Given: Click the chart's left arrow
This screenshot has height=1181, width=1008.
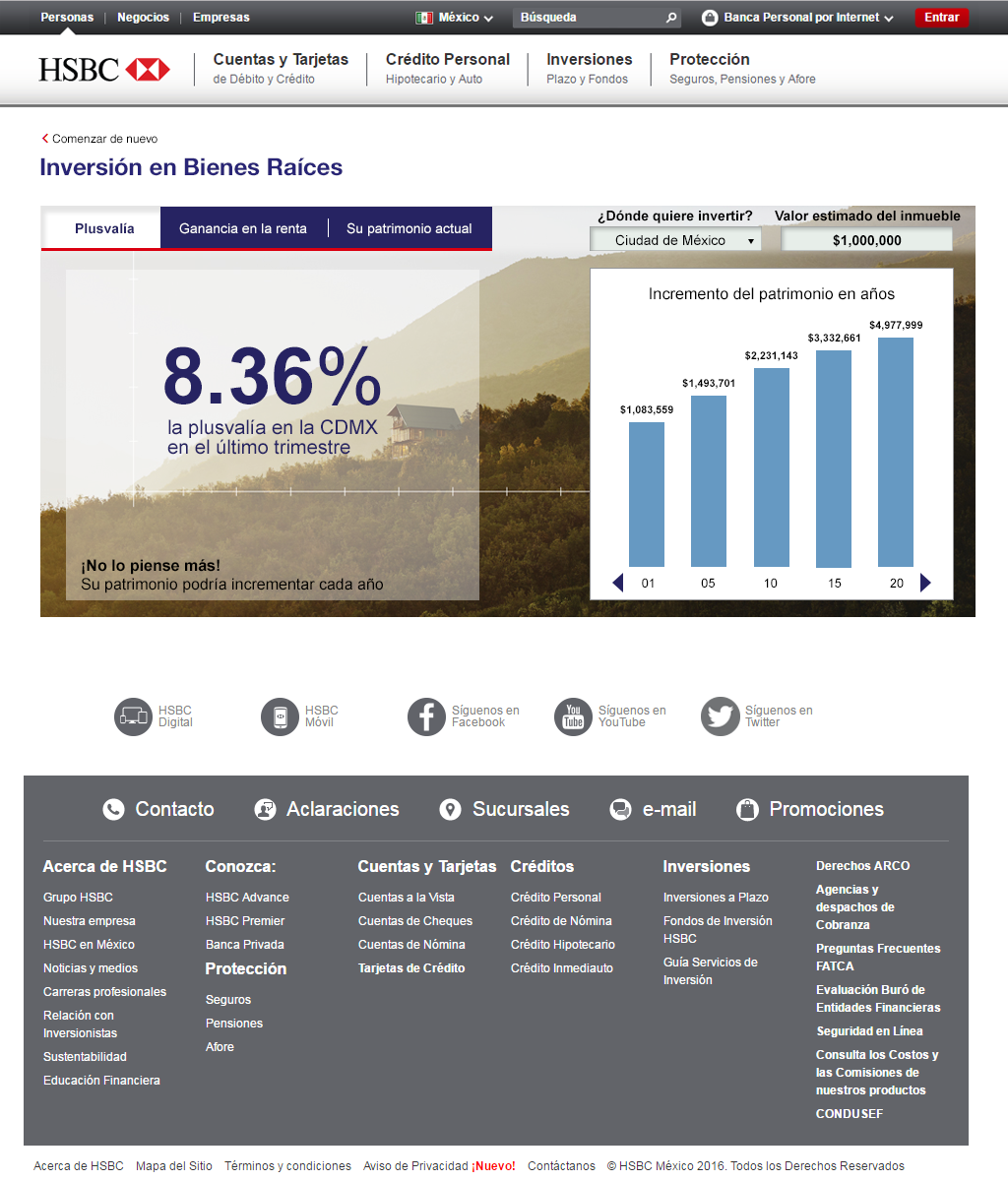Looking at the screenshot, I should 617,583.
